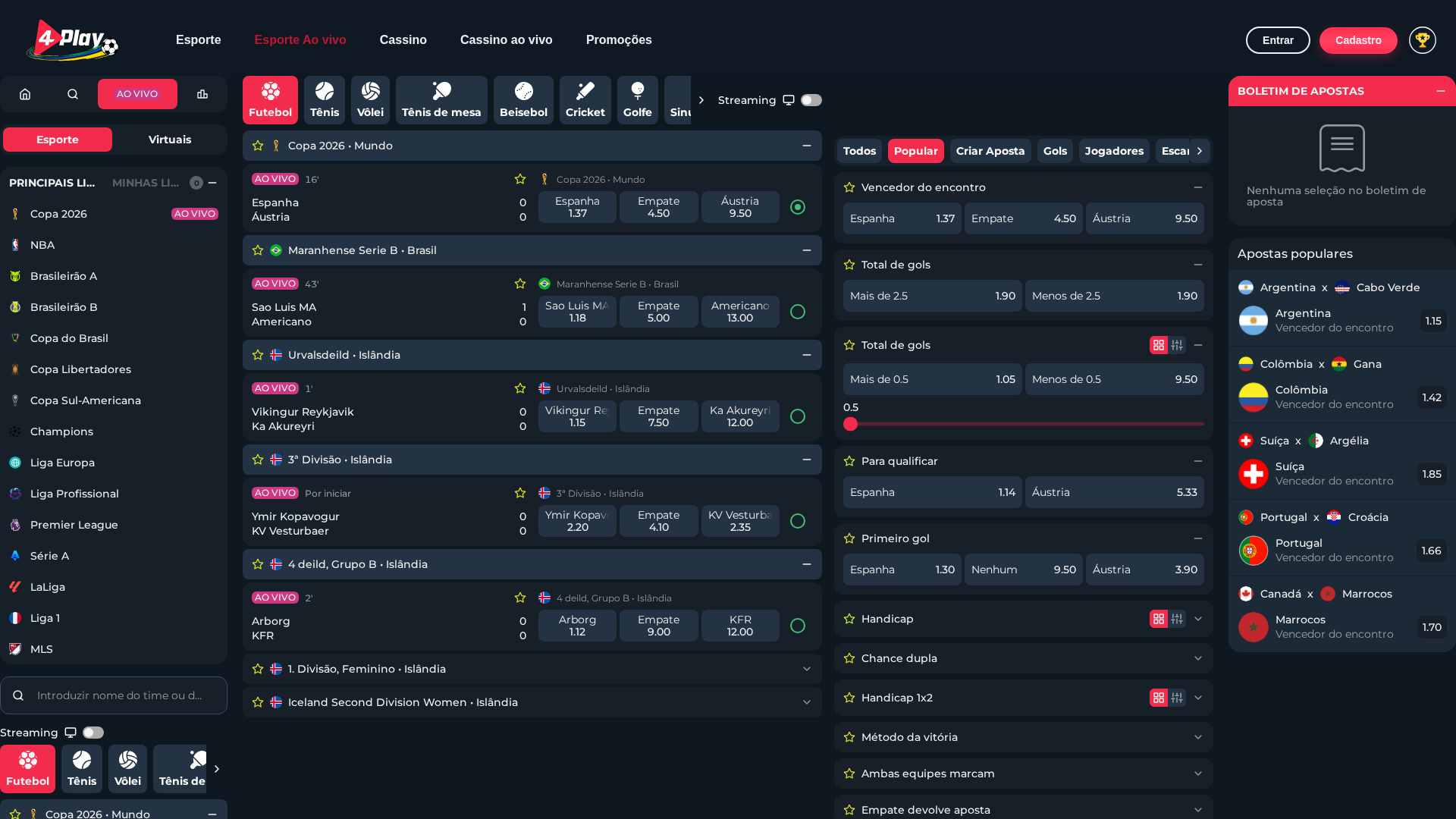Select the Cricket sport icon
Image resolution: width=1456 pixels, height=819 pixels.
(x=585, y=100)
